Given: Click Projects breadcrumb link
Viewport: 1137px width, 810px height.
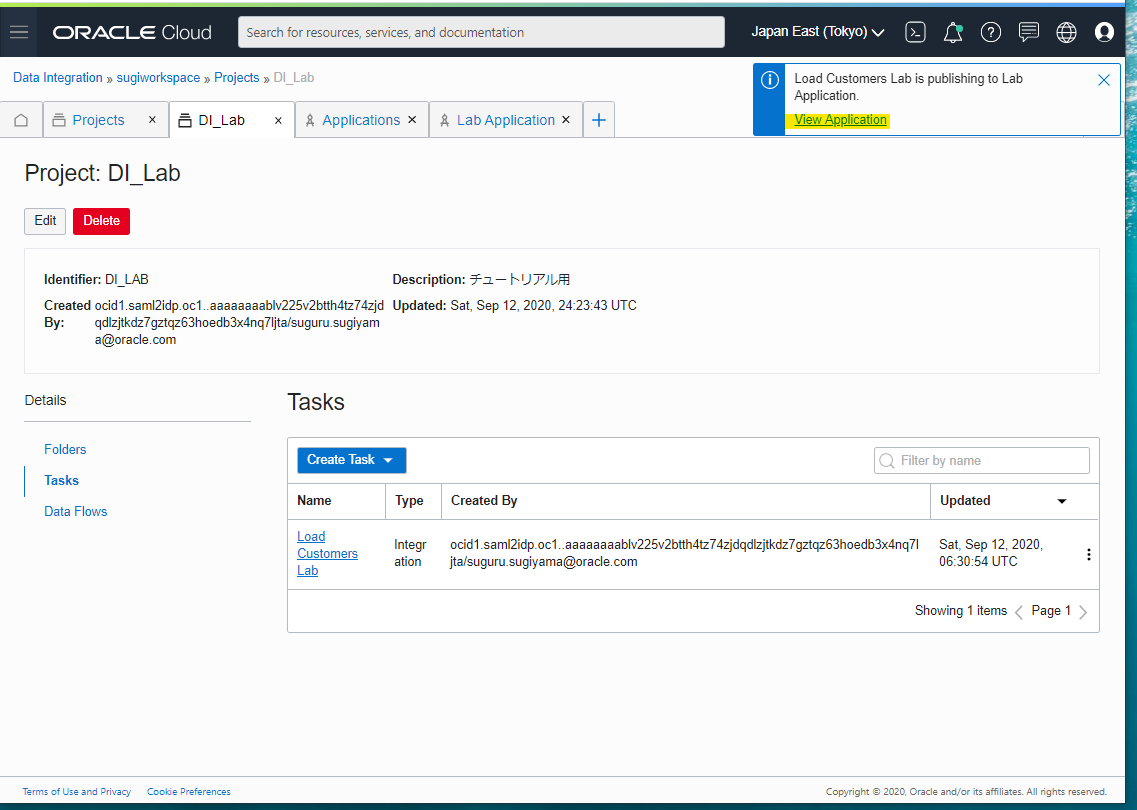Looking at the screenshot, I should coord(236,78).
